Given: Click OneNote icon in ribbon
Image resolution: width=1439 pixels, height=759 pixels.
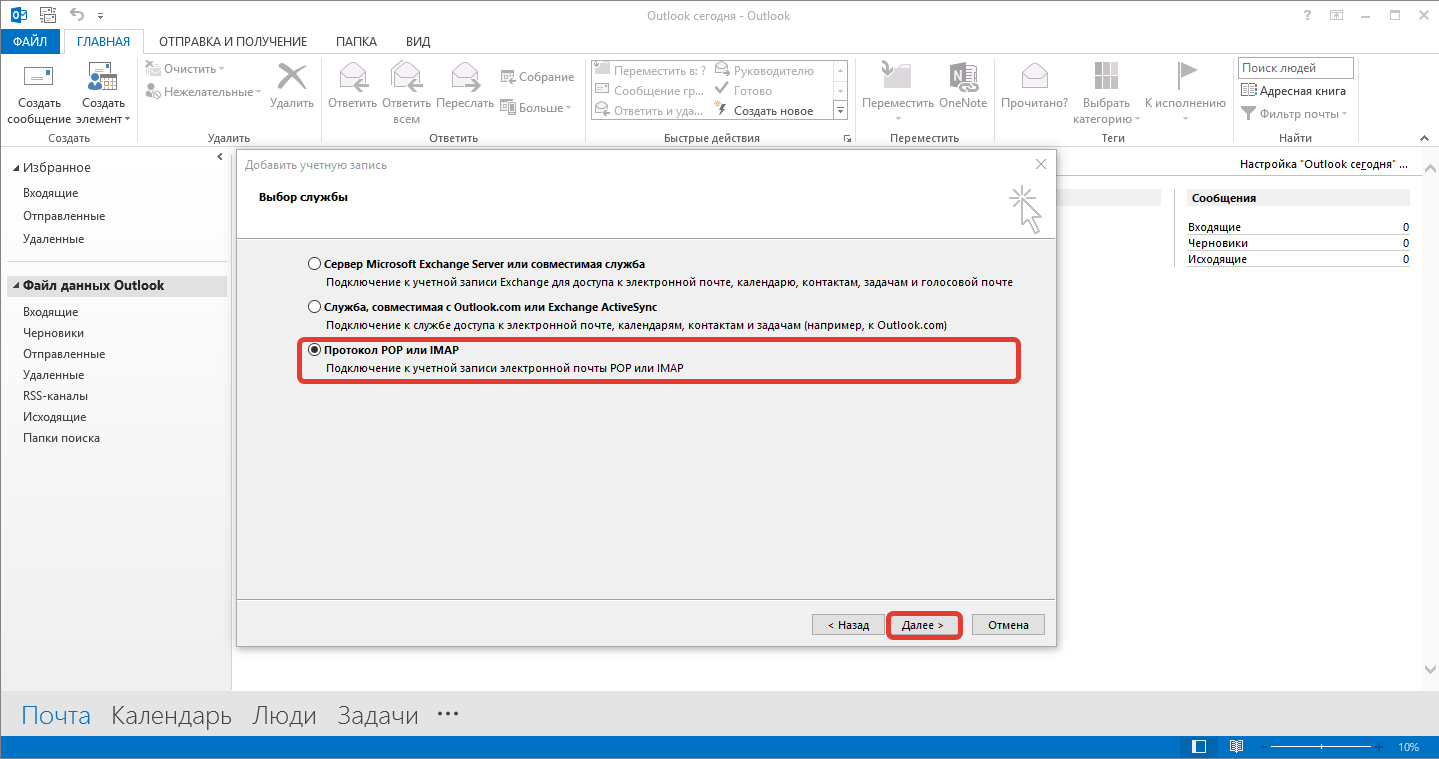Looking at the screenshot, I should 962,76.
